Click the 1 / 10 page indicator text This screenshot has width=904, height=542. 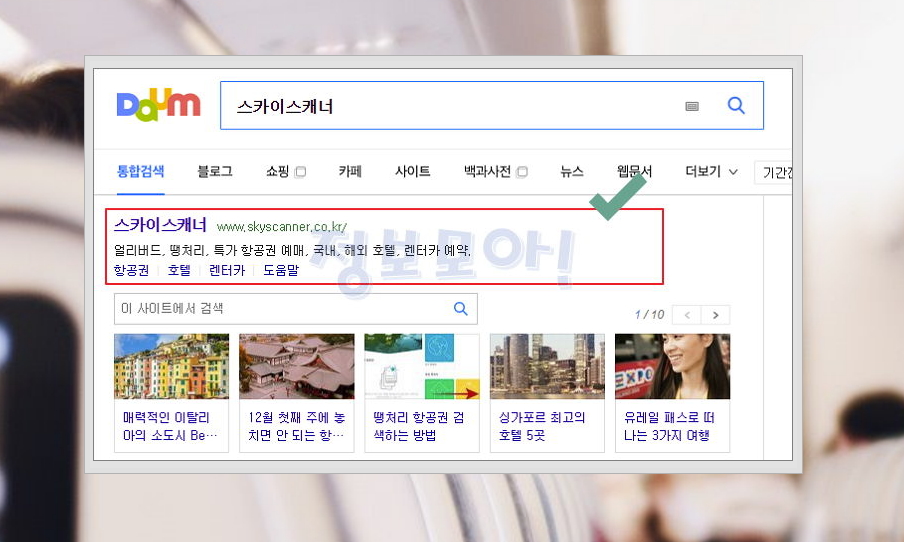[649, 315]
